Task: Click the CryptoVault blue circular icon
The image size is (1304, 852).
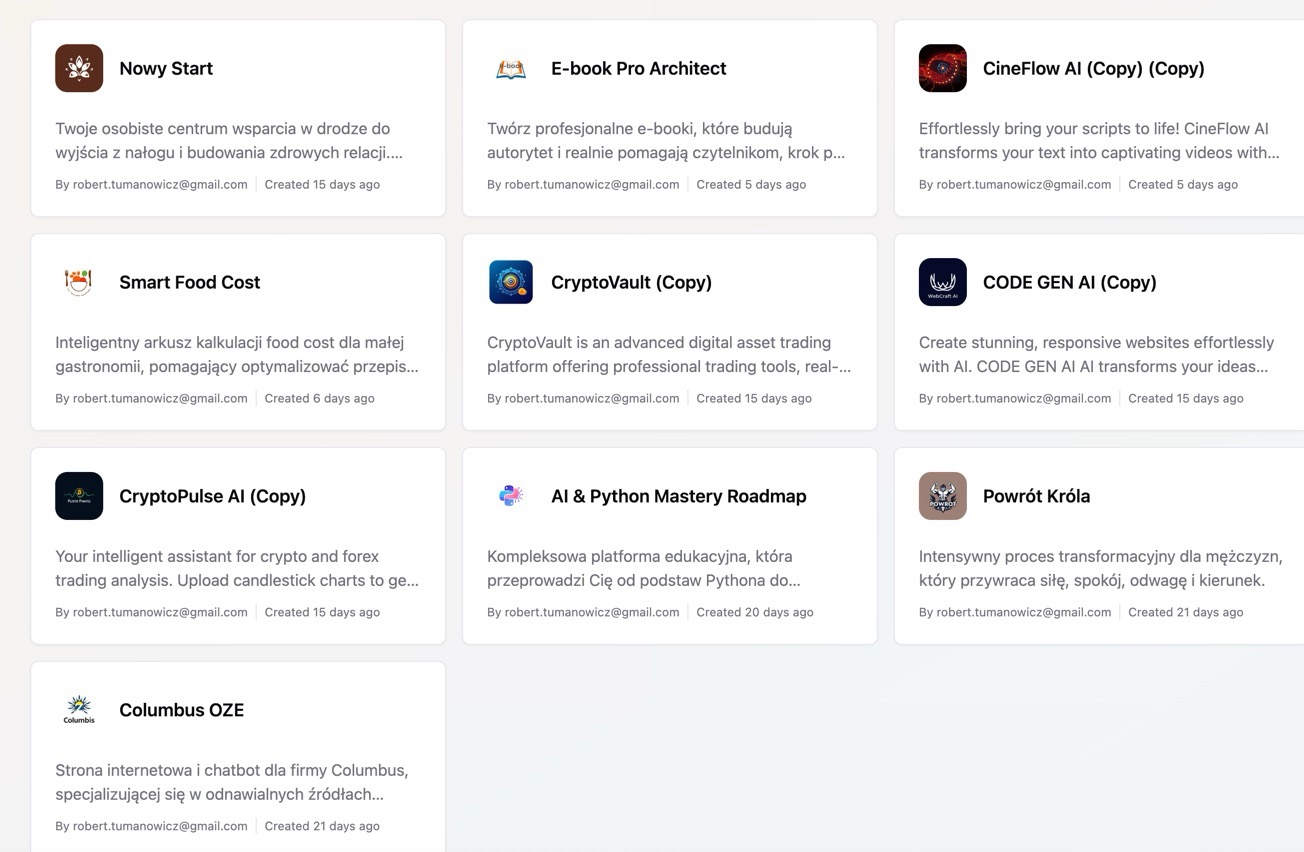Action: tap(511, 282)
